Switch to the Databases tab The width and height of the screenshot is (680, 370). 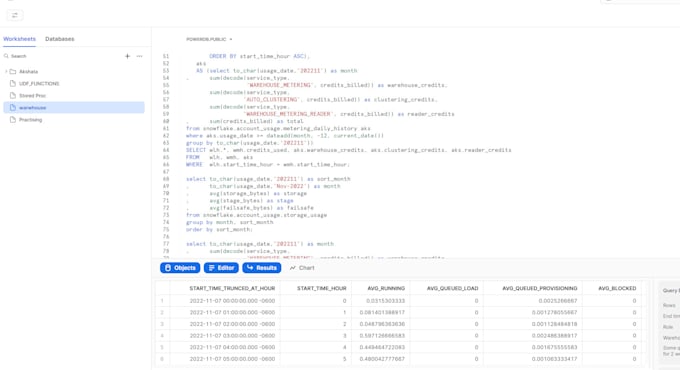[x=59, y=39]
